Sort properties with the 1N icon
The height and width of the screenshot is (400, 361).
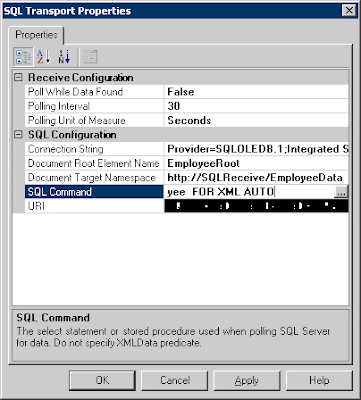[64, 57]
